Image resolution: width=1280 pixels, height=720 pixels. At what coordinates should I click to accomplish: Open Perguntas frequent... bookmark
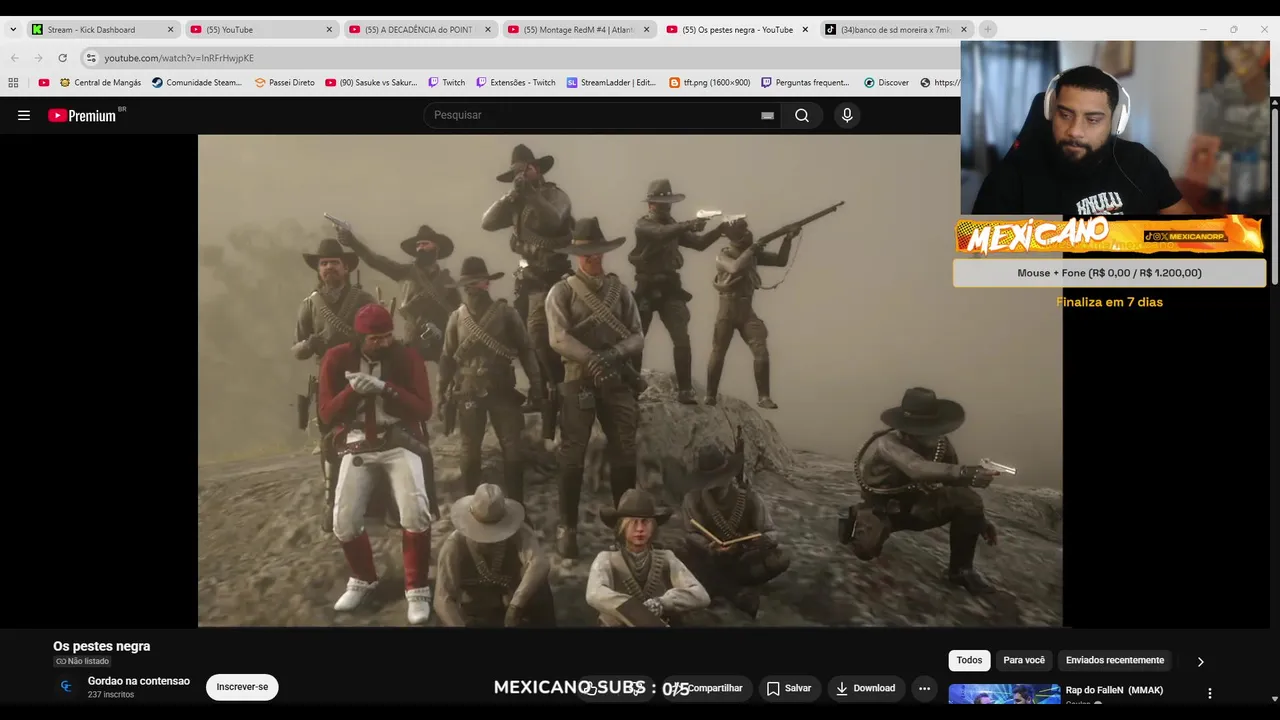tap(805, 83)
